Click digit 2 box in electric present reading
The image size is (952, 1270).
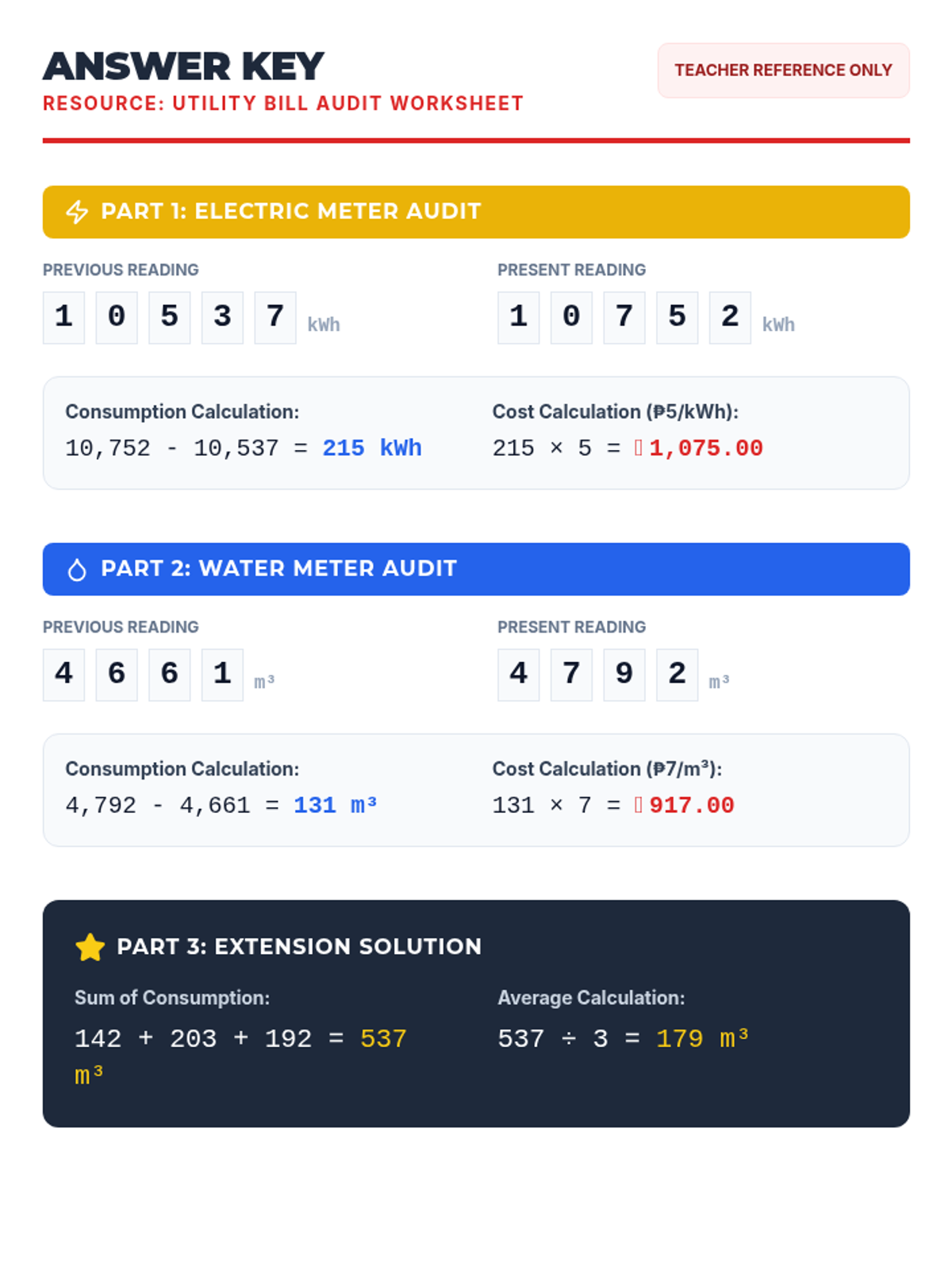tap(730, 317)
